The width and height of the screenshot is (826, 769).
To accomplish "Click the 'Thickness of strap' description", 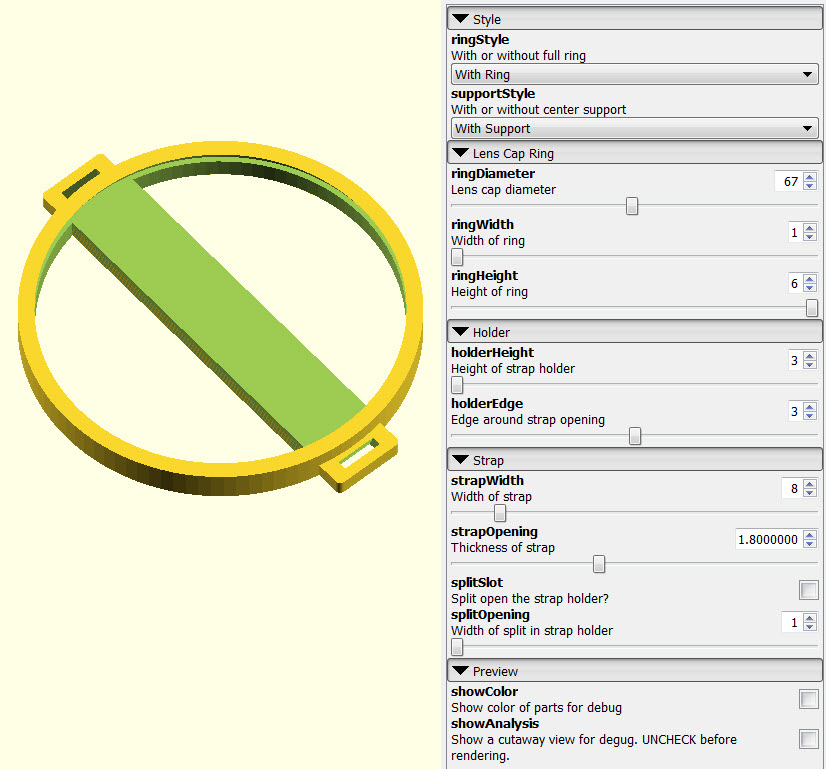I will pos(503,548).
